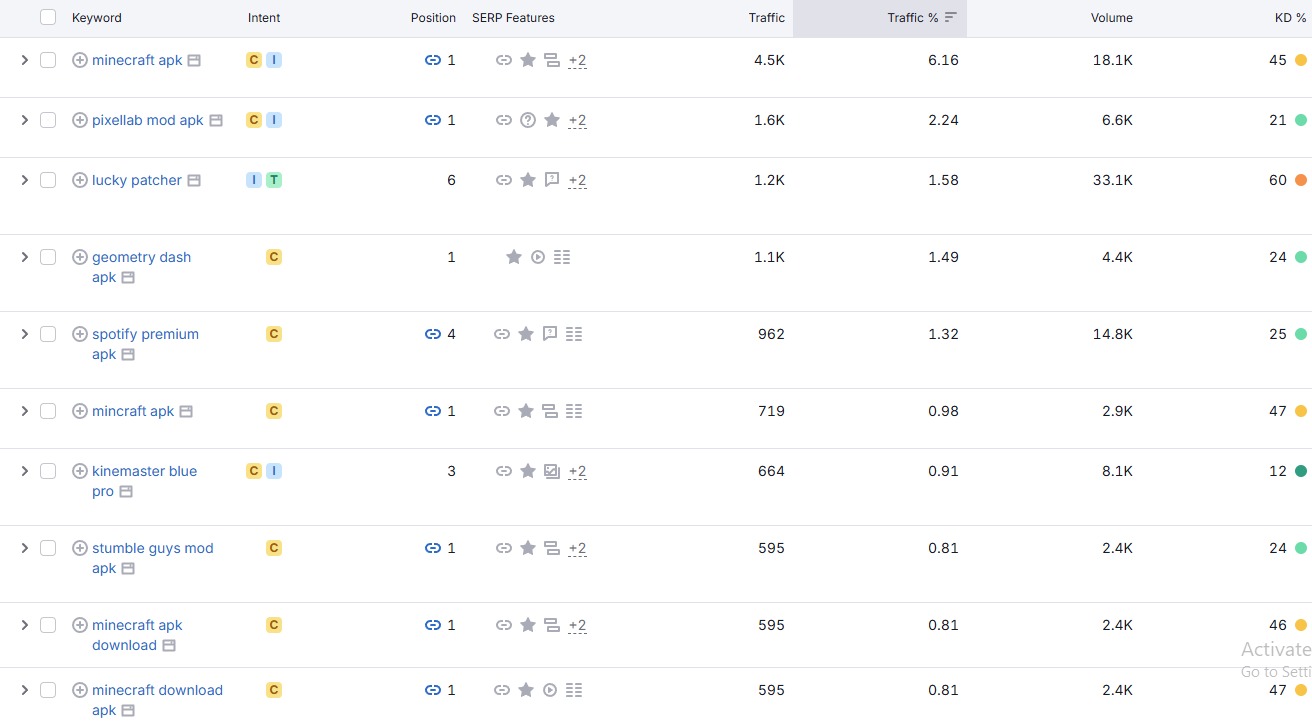The height and width of the screenshot is (722, 1312).
Task: Select the checkbox for spotify premium apk
Action: point(48,334)
